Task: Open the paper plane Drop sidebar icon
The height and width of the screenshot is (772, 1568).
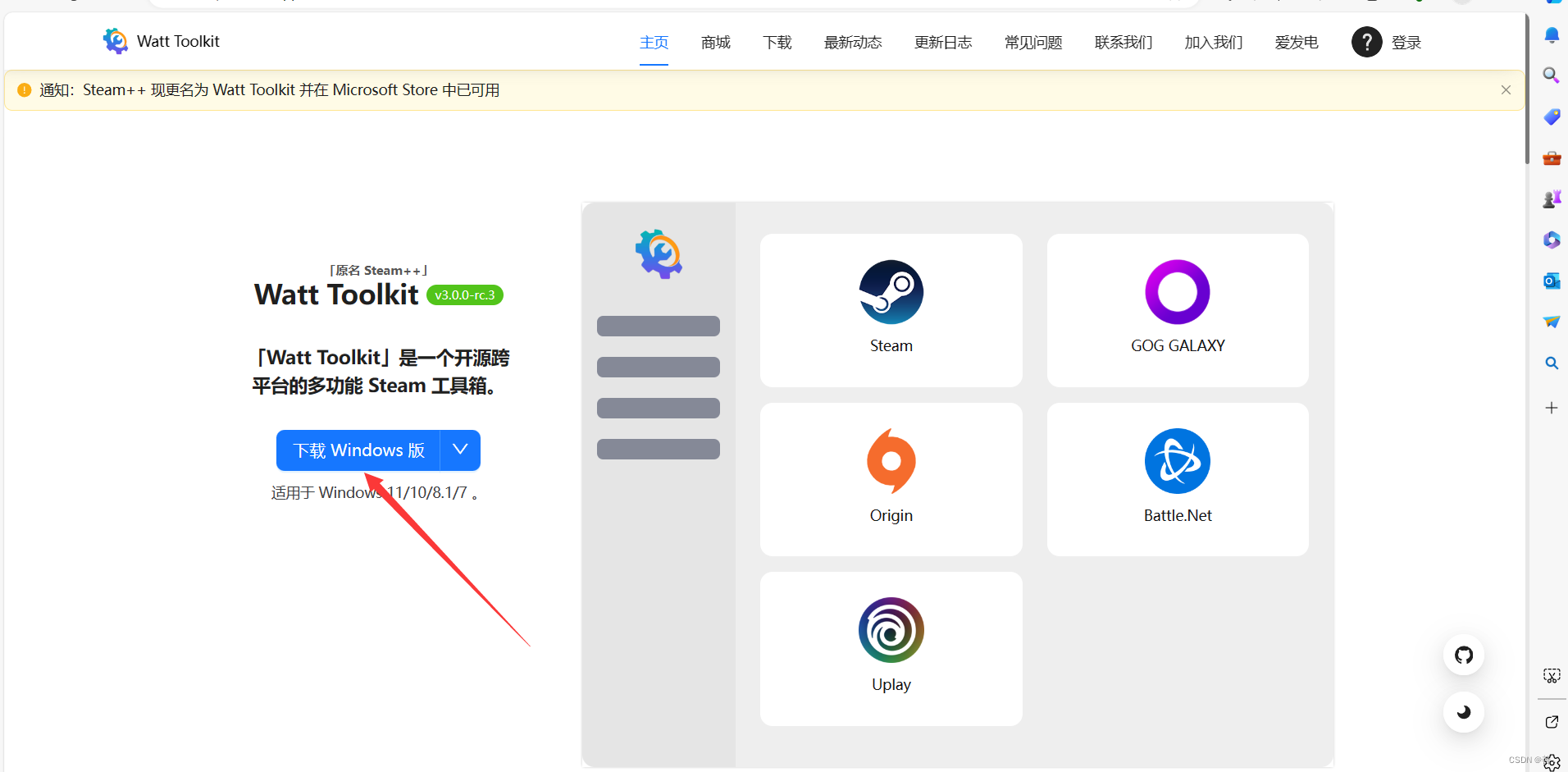Action: 1552,322
